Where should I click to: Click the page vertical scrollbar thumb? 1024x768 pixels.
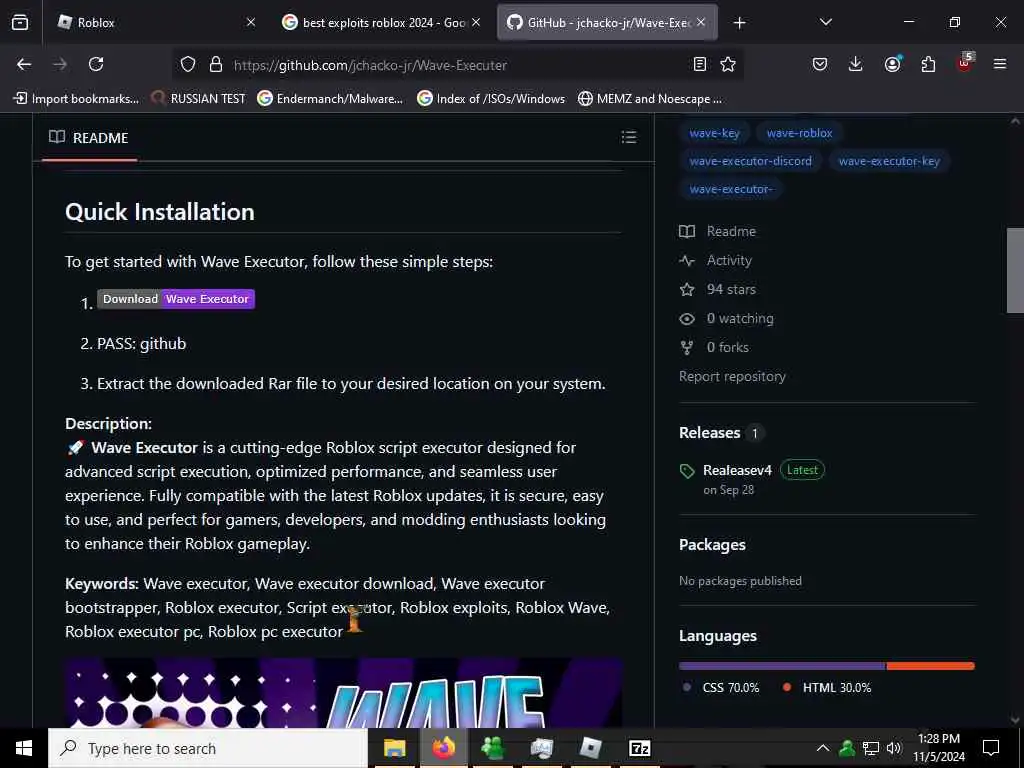click(1015, 271)
